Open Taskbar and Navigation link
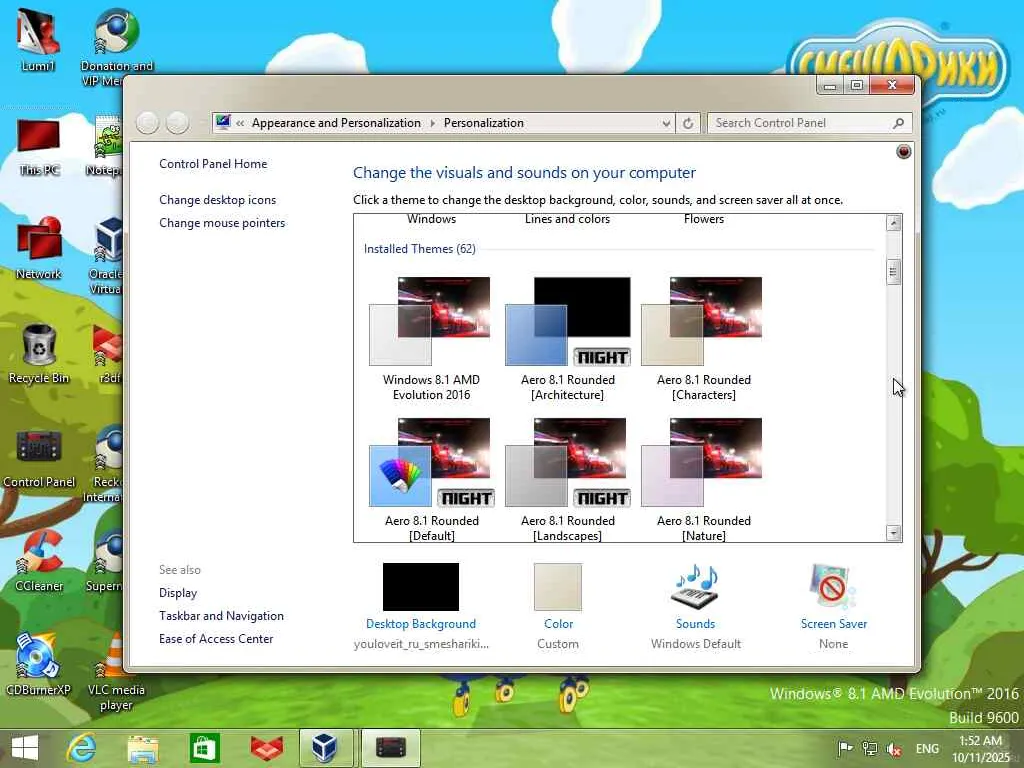 221,616
